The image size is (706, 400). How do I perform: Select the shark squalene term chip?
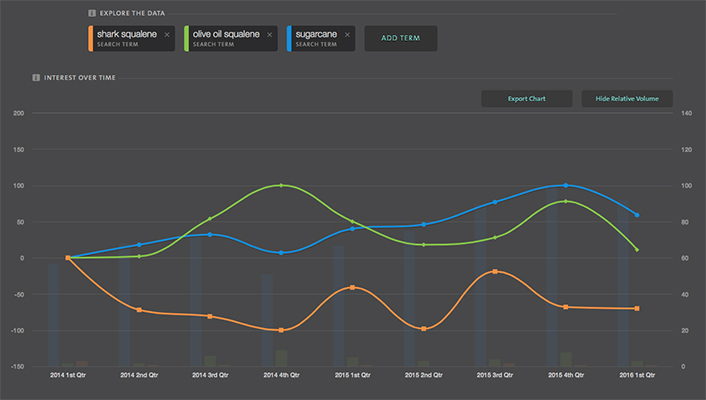click(x=125, y=38)
